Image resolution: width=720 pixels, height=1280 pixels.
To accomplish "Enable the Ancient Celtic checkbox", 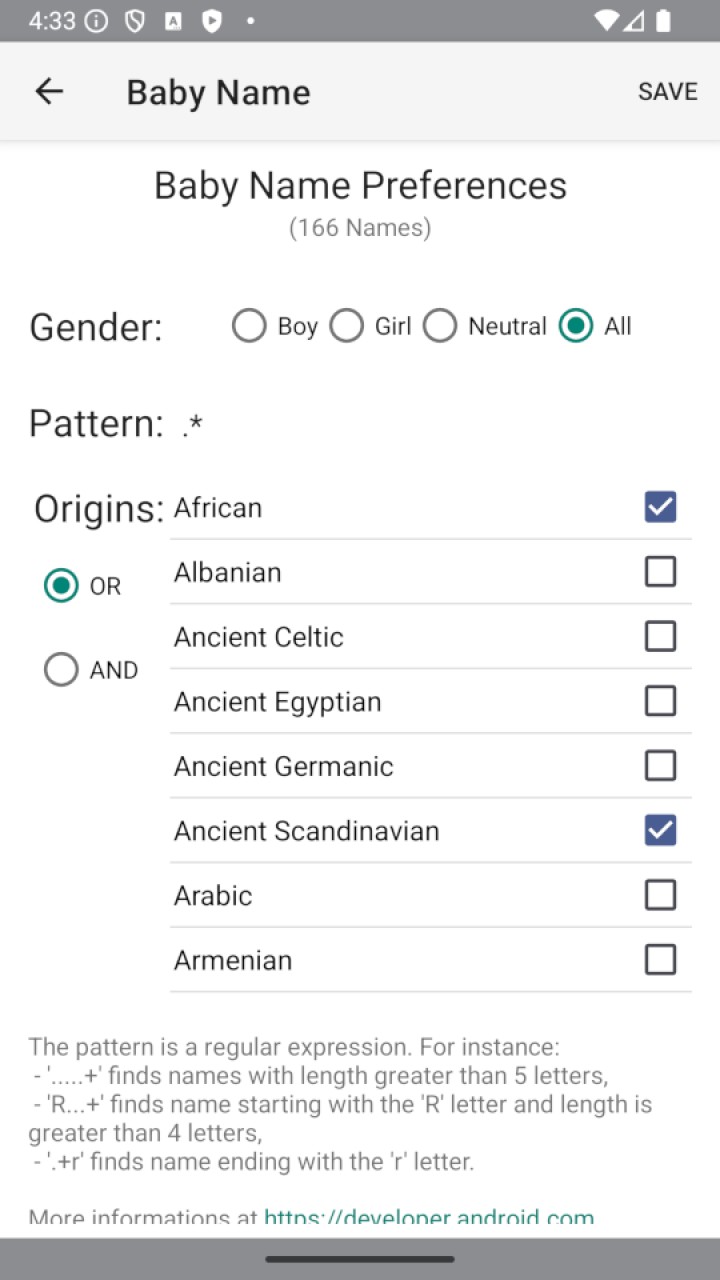I will [x=660, y=636].
